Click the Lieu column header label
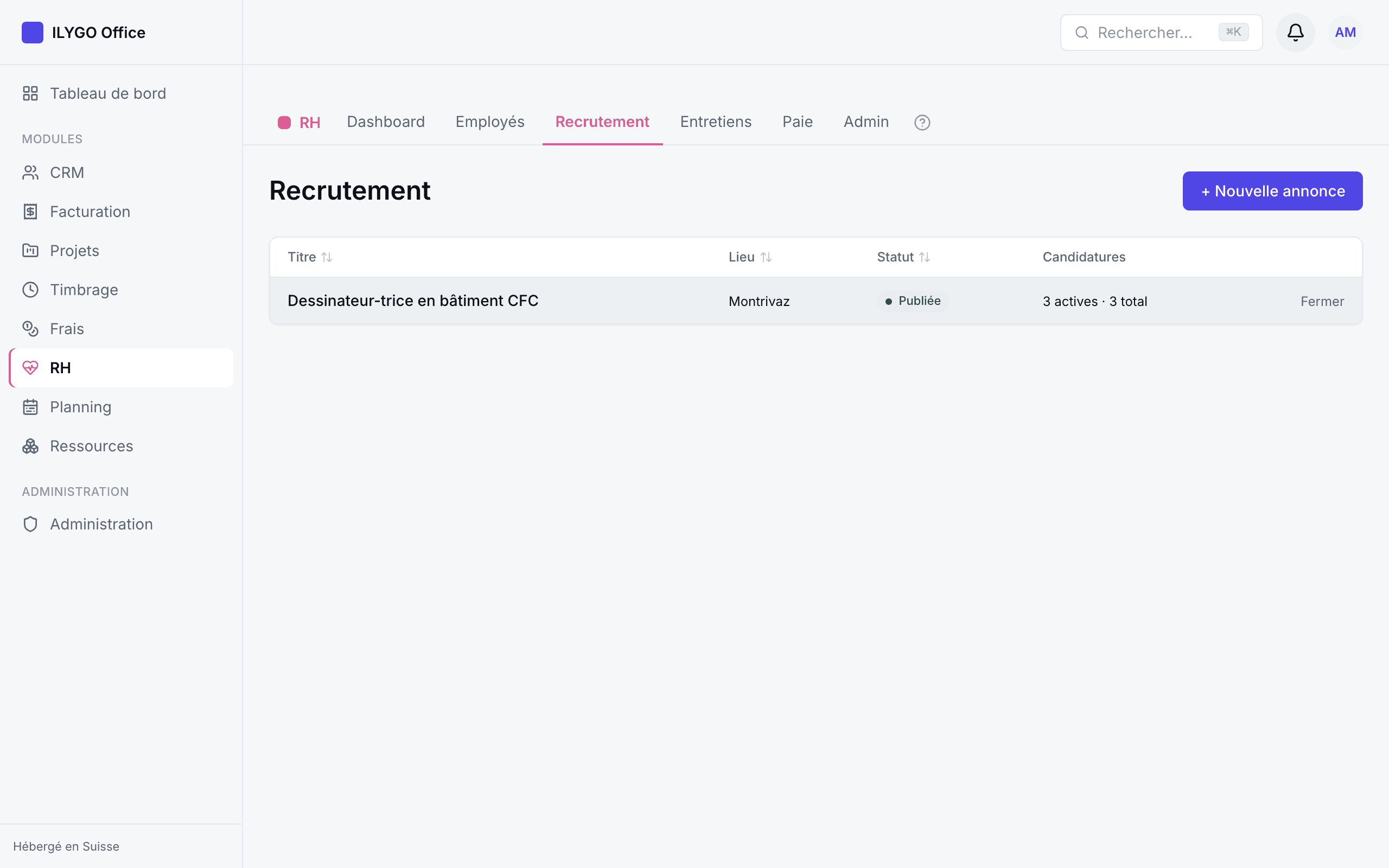 (741, 257)
